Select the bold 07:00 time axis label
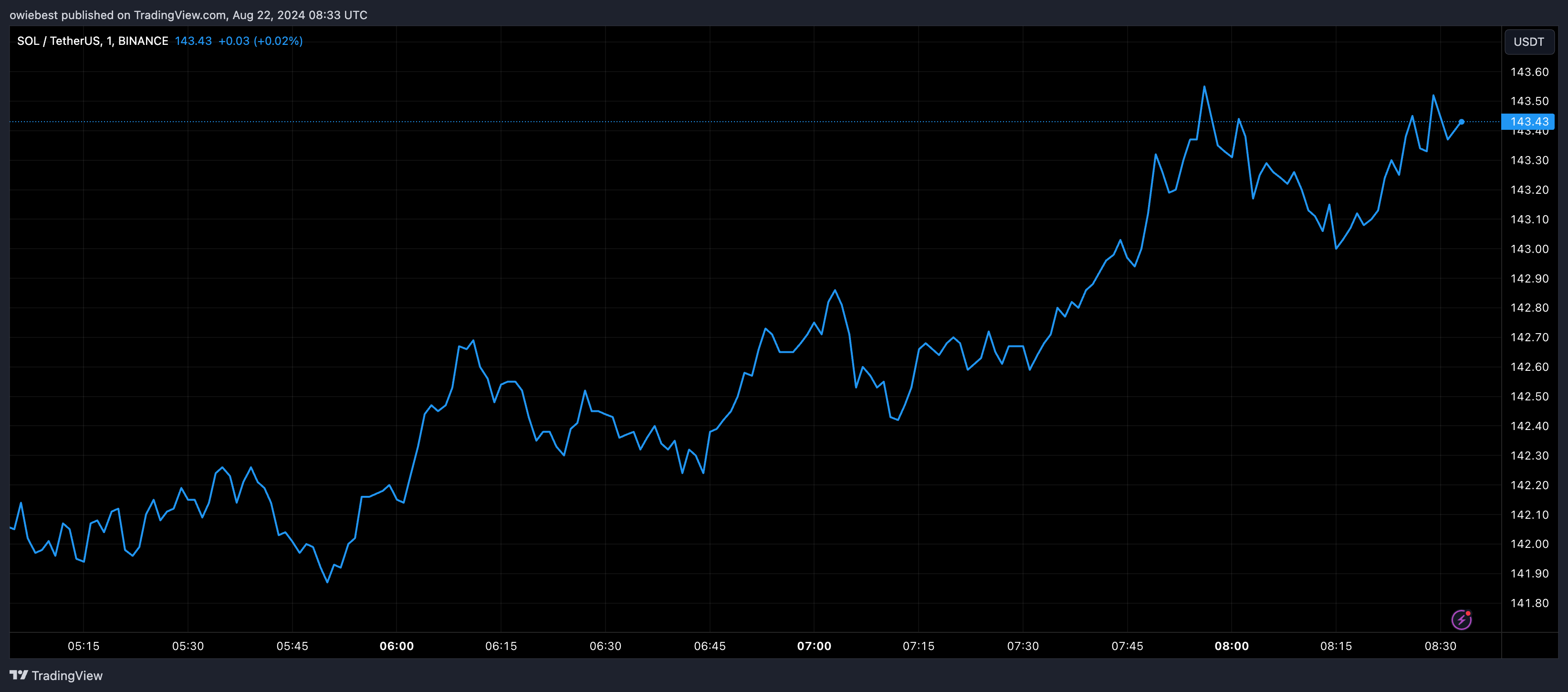 (x=815, y=646)
